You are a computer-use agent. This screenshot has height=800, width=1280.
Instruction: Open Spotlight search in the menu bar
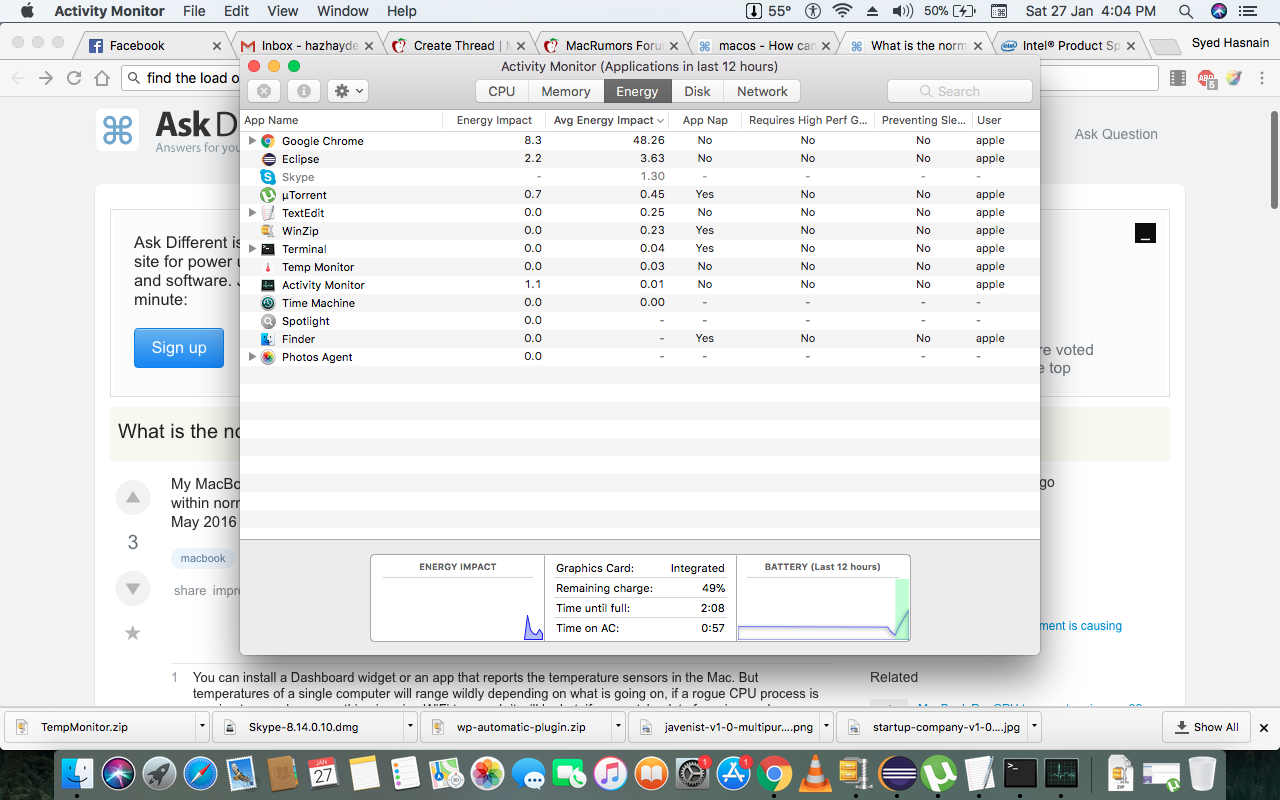pyautogui.click(x=1186, y=11)
